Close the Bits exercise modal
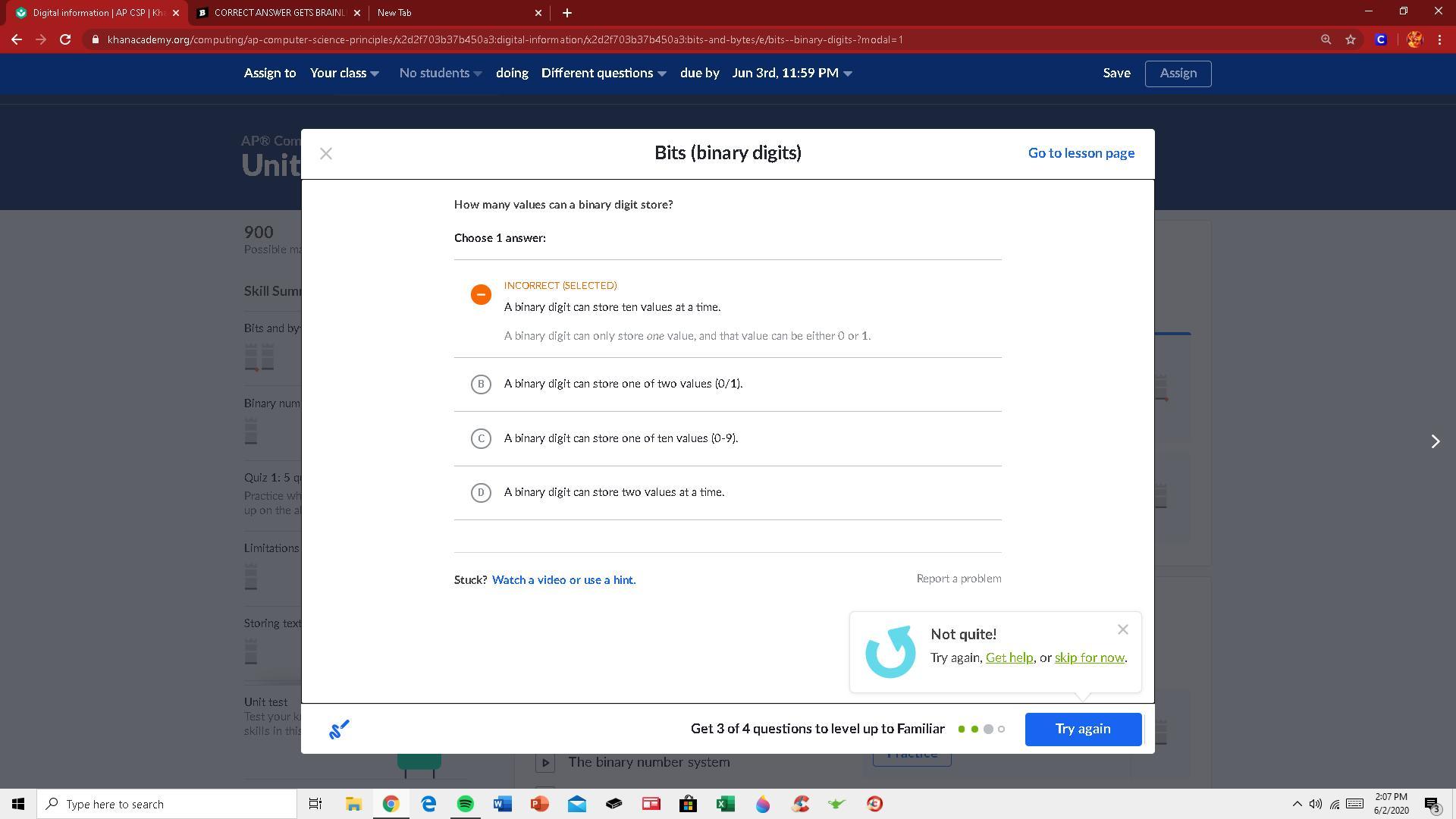Viewport: 1456px width, 819px height. (x=326, y=154)
